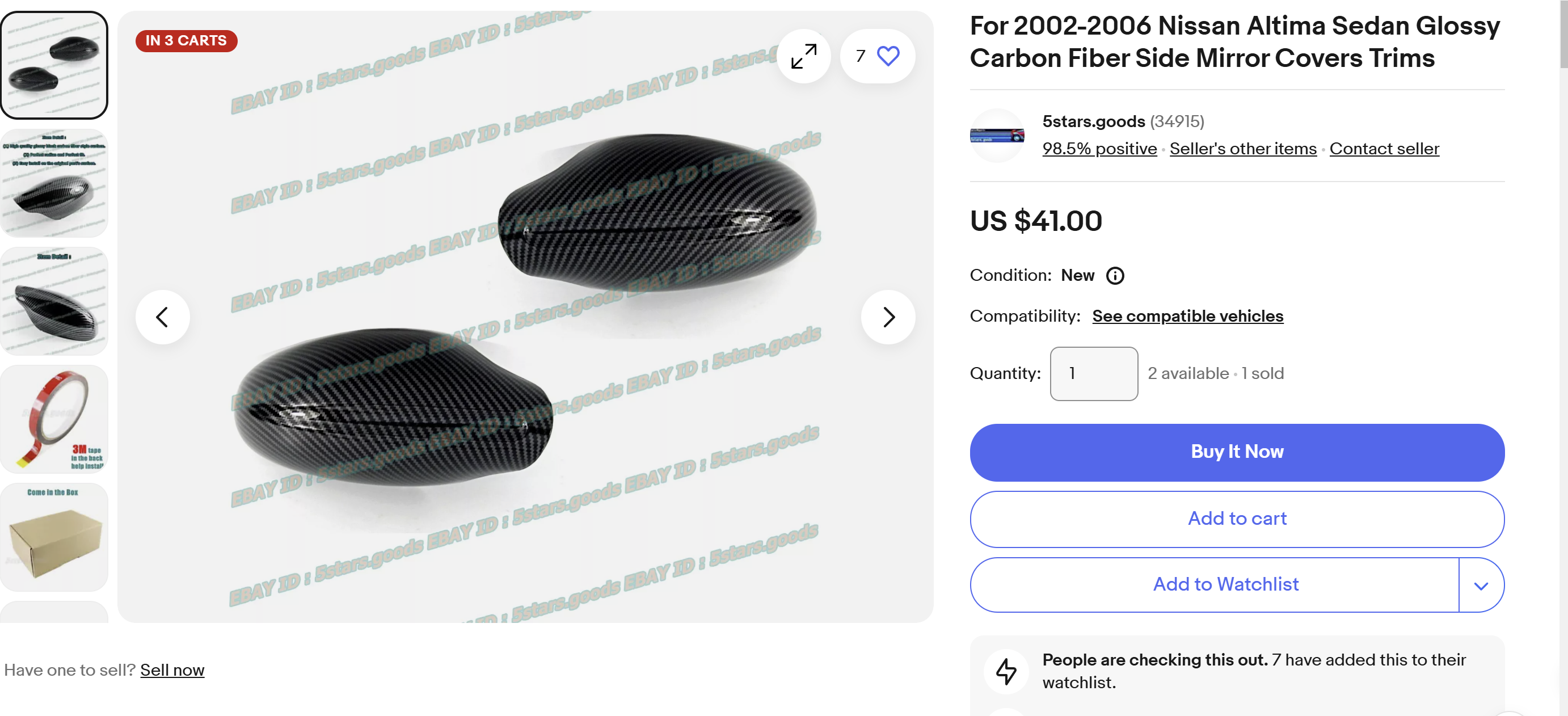Focus the Quantity input field
Screen dimensions: 1568x716
1094,373
